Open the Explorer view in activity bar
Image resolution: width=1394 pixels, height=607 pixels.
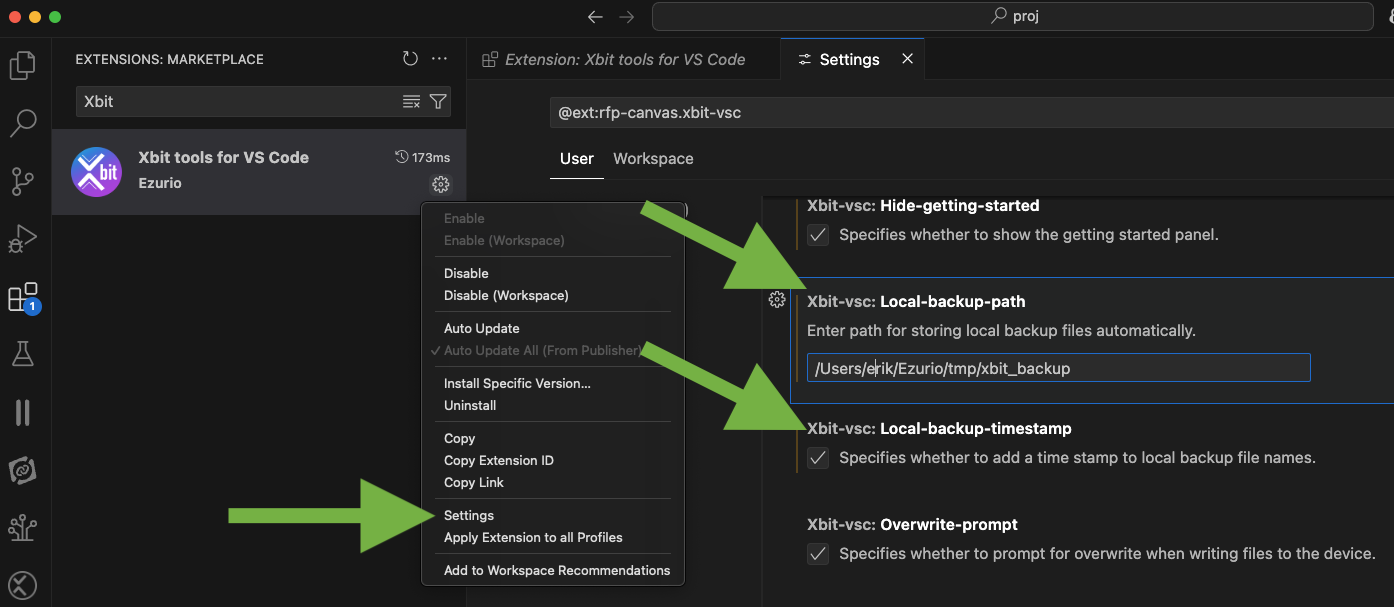(x=22, y=66)
